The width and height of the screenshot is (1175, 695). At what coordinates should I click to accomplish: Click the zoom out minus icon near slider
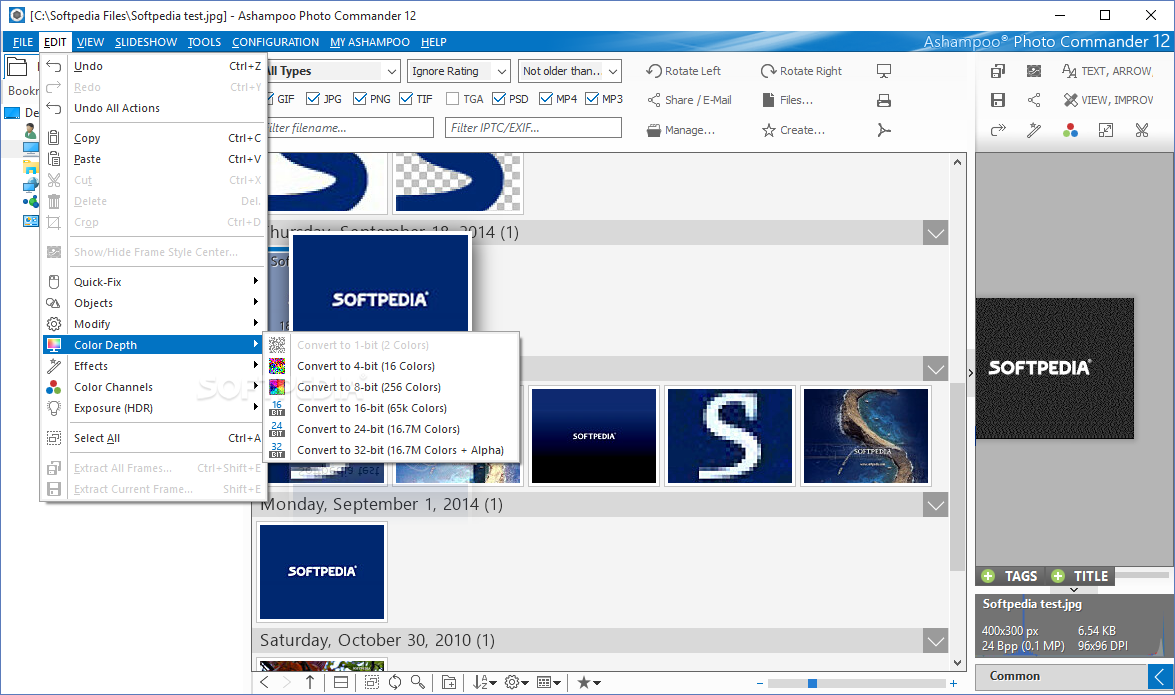pyautogui.click(x=760, y=683)
